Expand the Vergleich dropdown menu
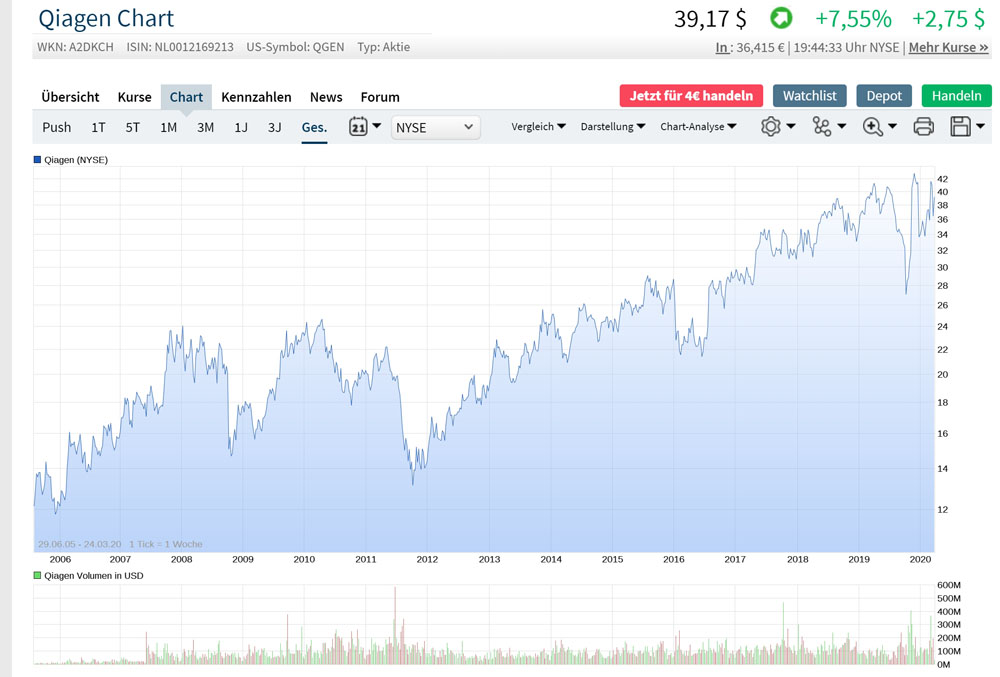The image size is (1000, 677). (538, 127)
